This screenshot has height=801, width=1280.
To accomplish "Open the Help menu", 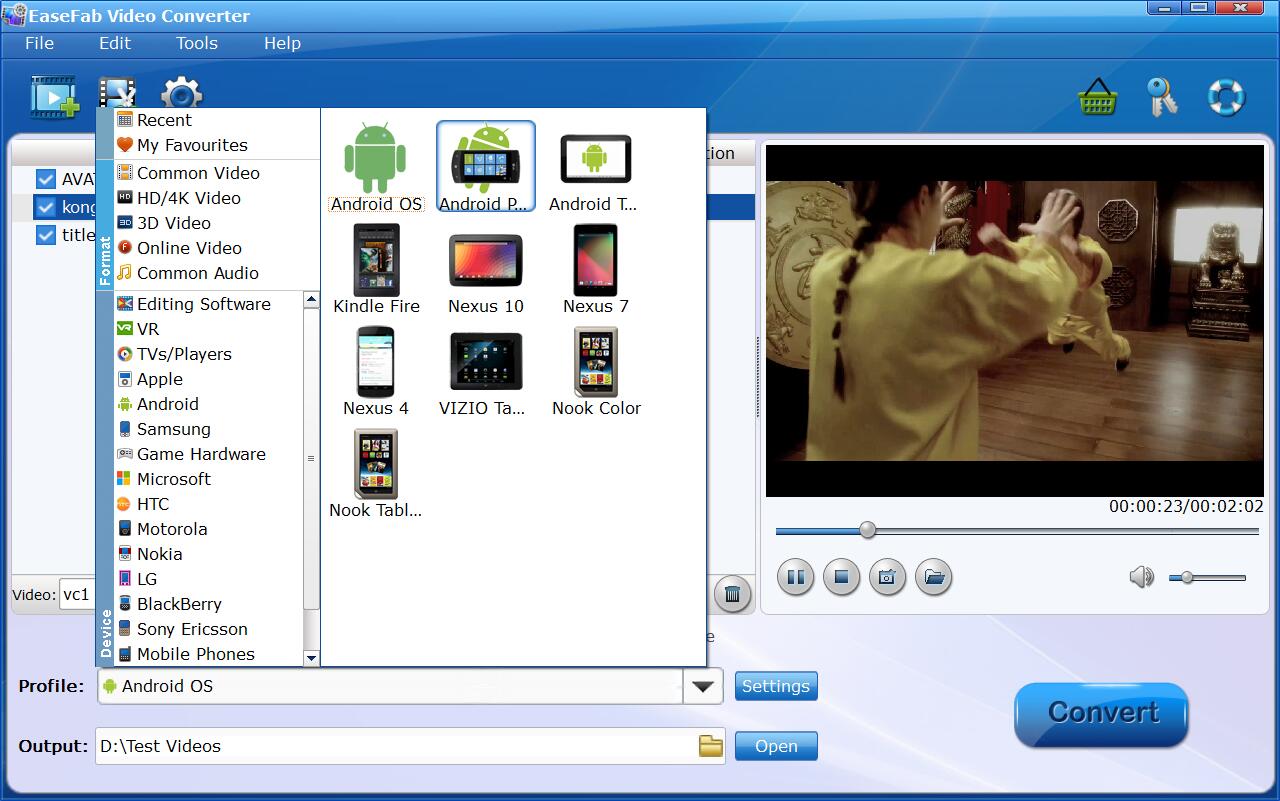I will pos(282,43).
